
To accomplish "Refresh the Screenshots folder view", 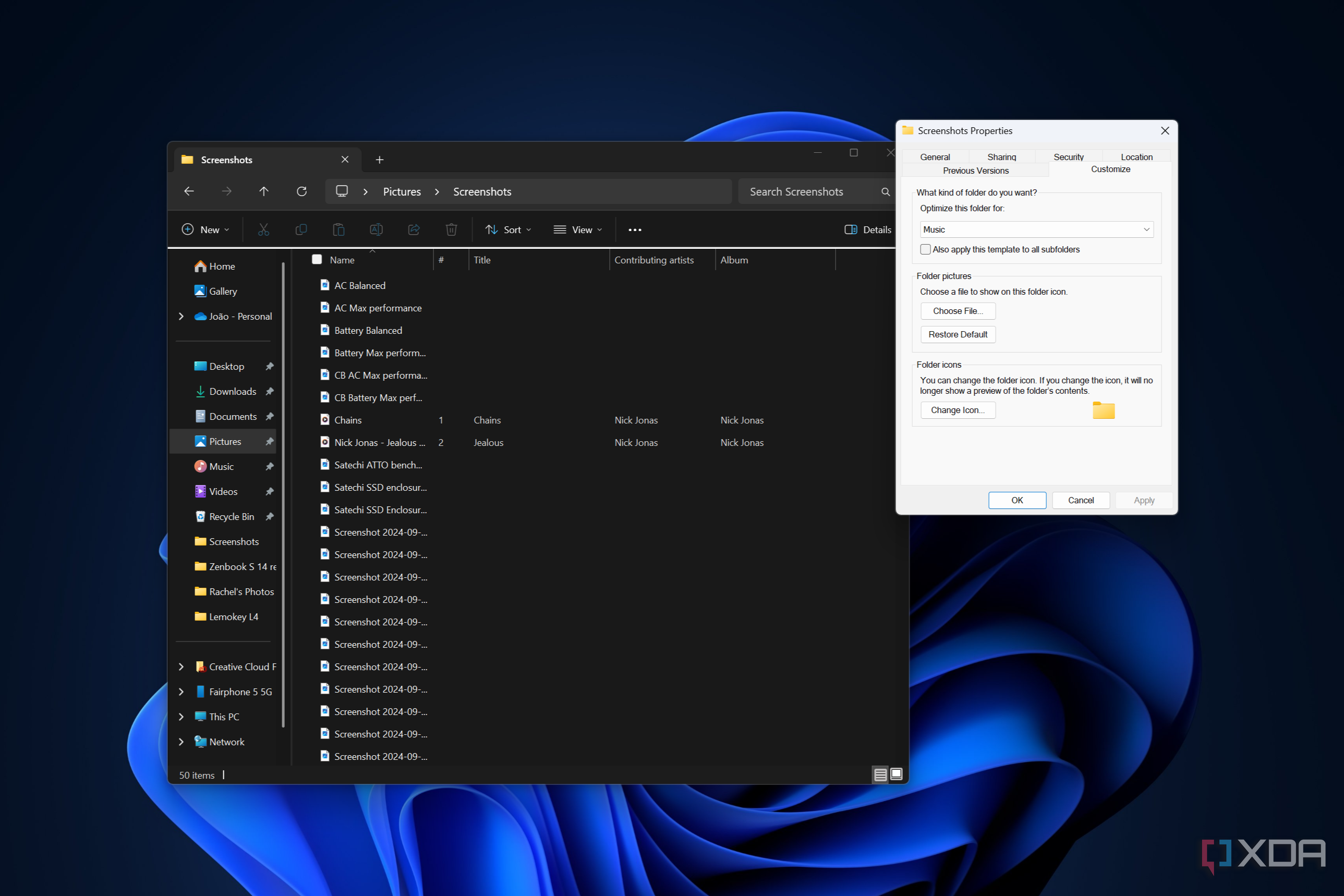I will pos(302,191).
